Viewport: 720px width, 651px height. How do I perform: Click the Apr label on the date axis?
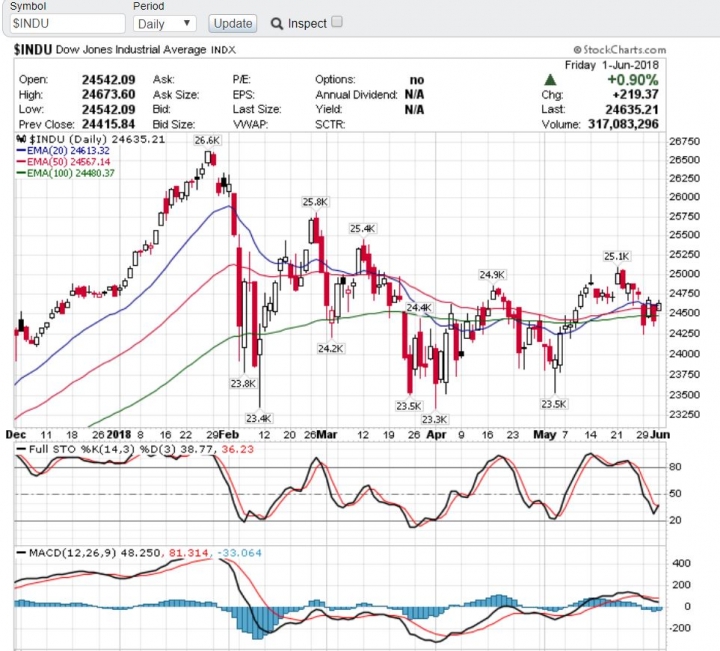436,435
